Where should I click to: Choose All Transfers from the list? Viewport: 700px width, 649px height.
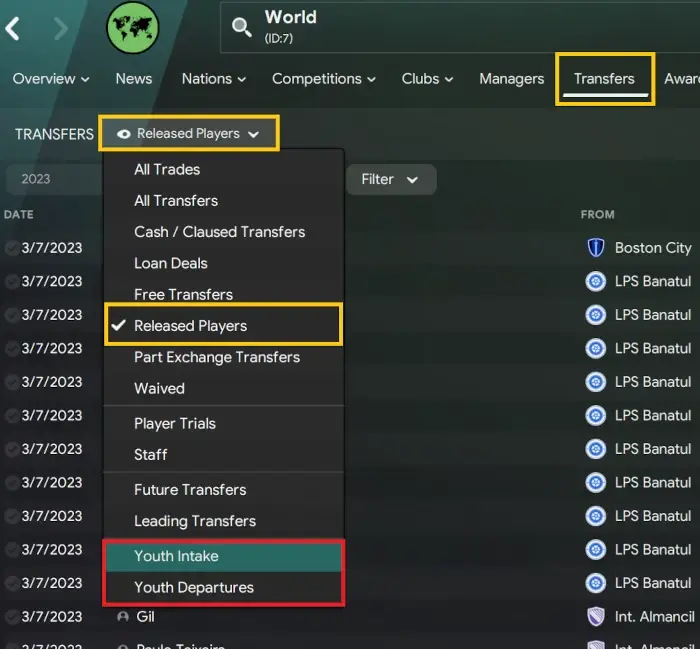[224, 201]
